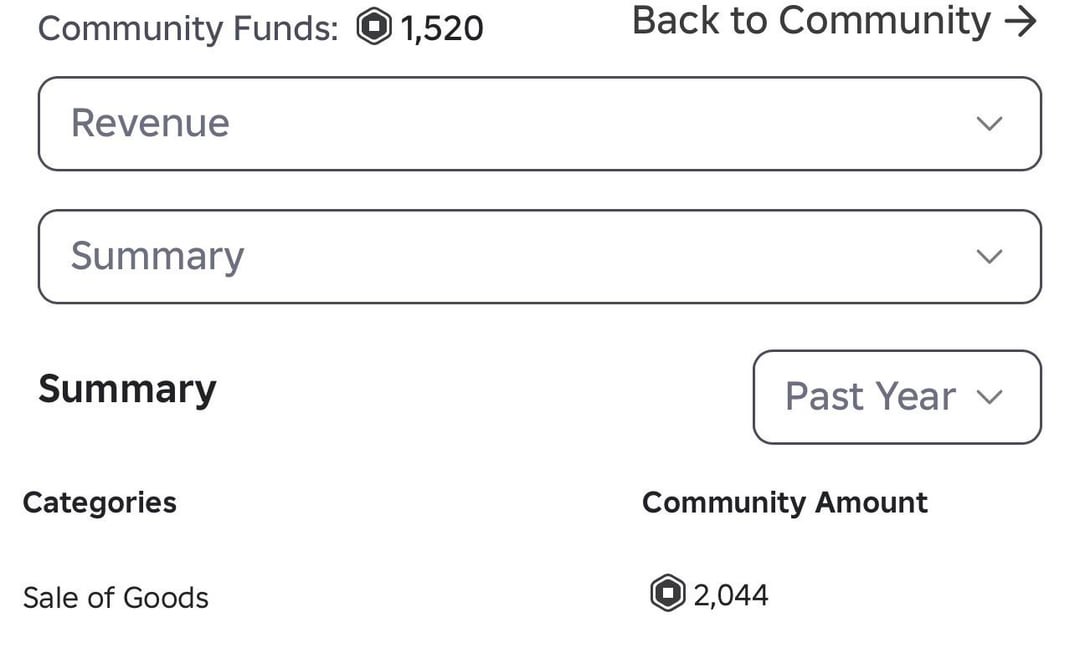Open the Revenue dropdown menu
This screenshot has width=1080, height=658.
point(540,123)
